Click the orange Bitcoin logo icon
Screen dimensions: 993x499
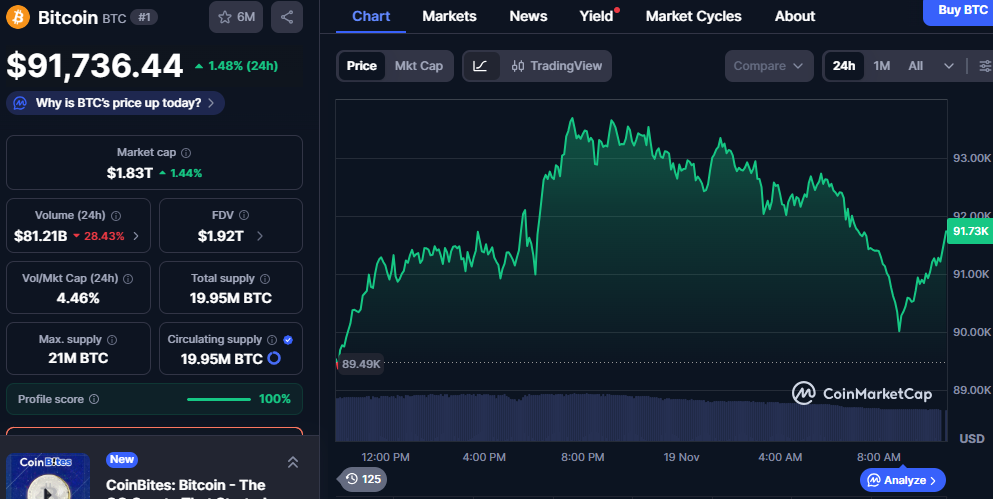(18, 17)
